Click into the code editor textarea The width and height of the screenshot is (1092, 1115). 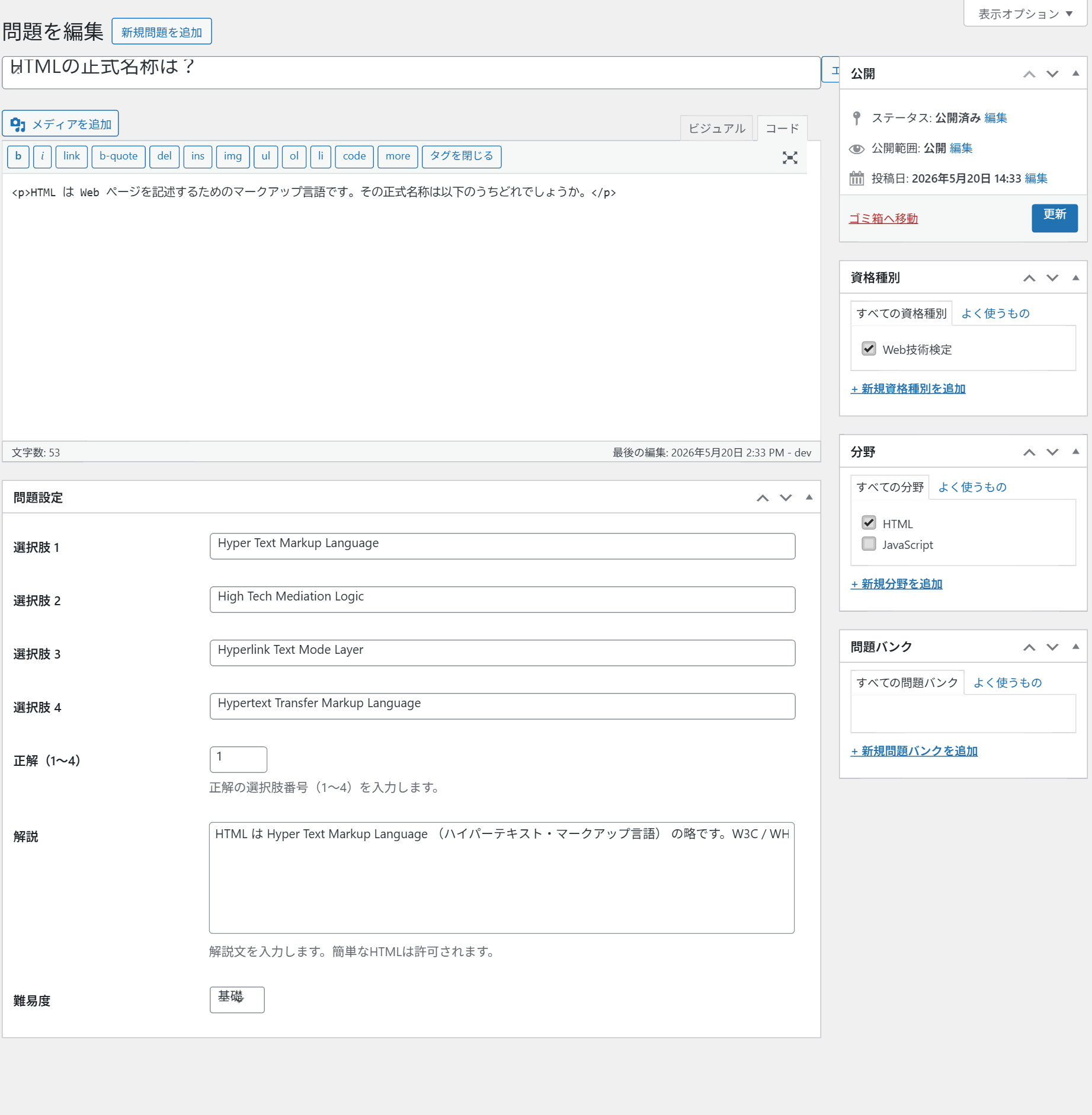point(411,307)
